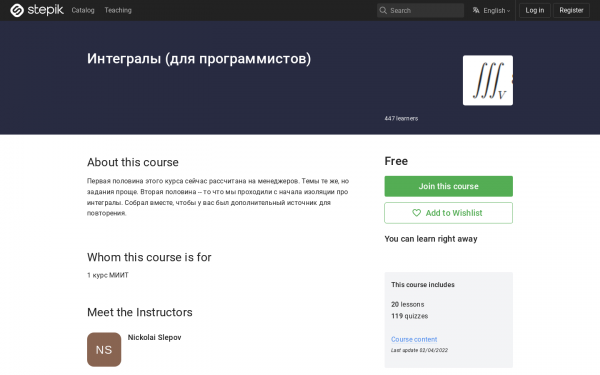The image size is (600, 375).
Task: Click the 1 курс МИИТ text
Action: coord(108,275)
